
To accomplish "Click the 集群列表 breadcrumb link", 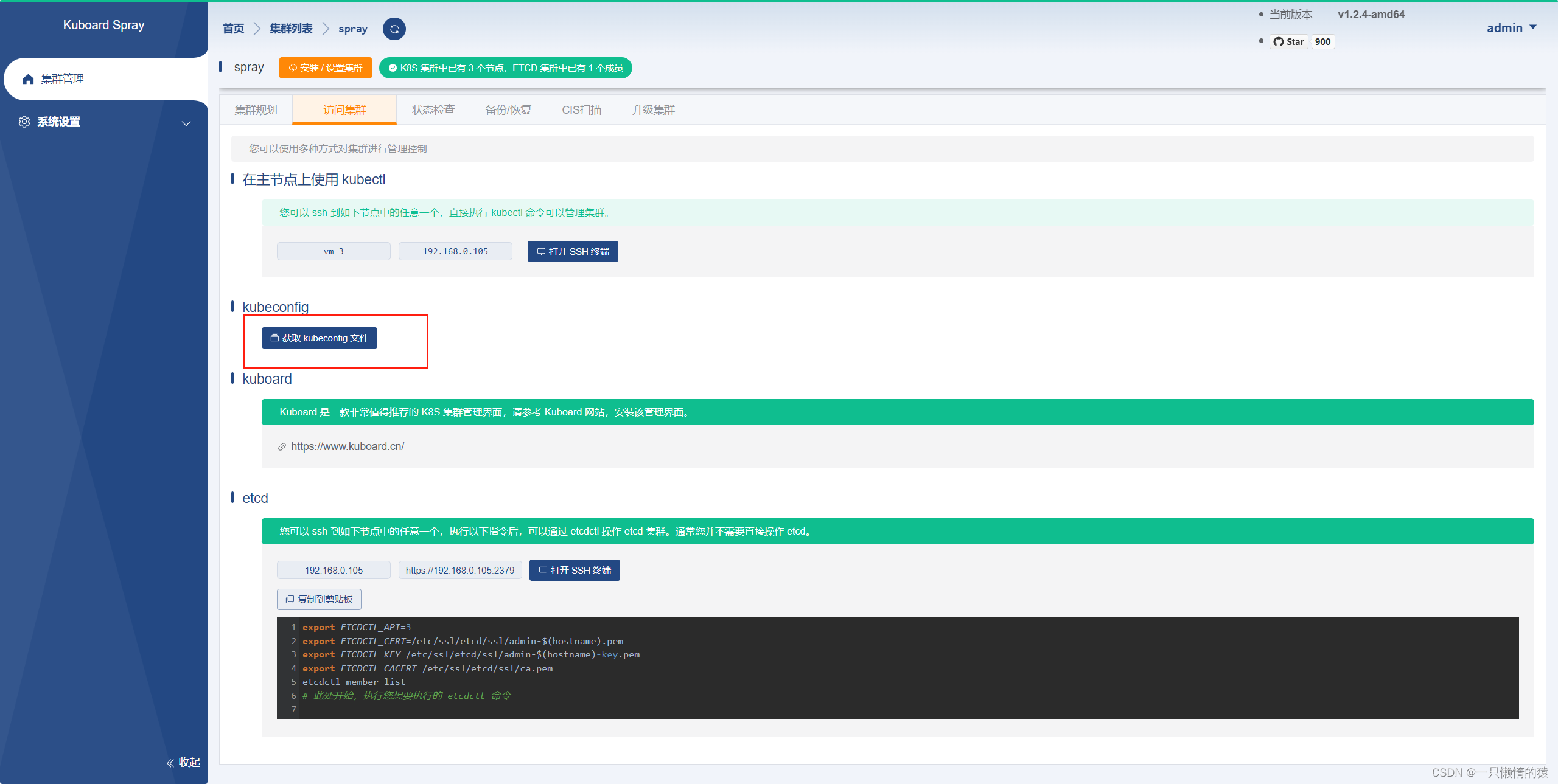I will point(291,29).
